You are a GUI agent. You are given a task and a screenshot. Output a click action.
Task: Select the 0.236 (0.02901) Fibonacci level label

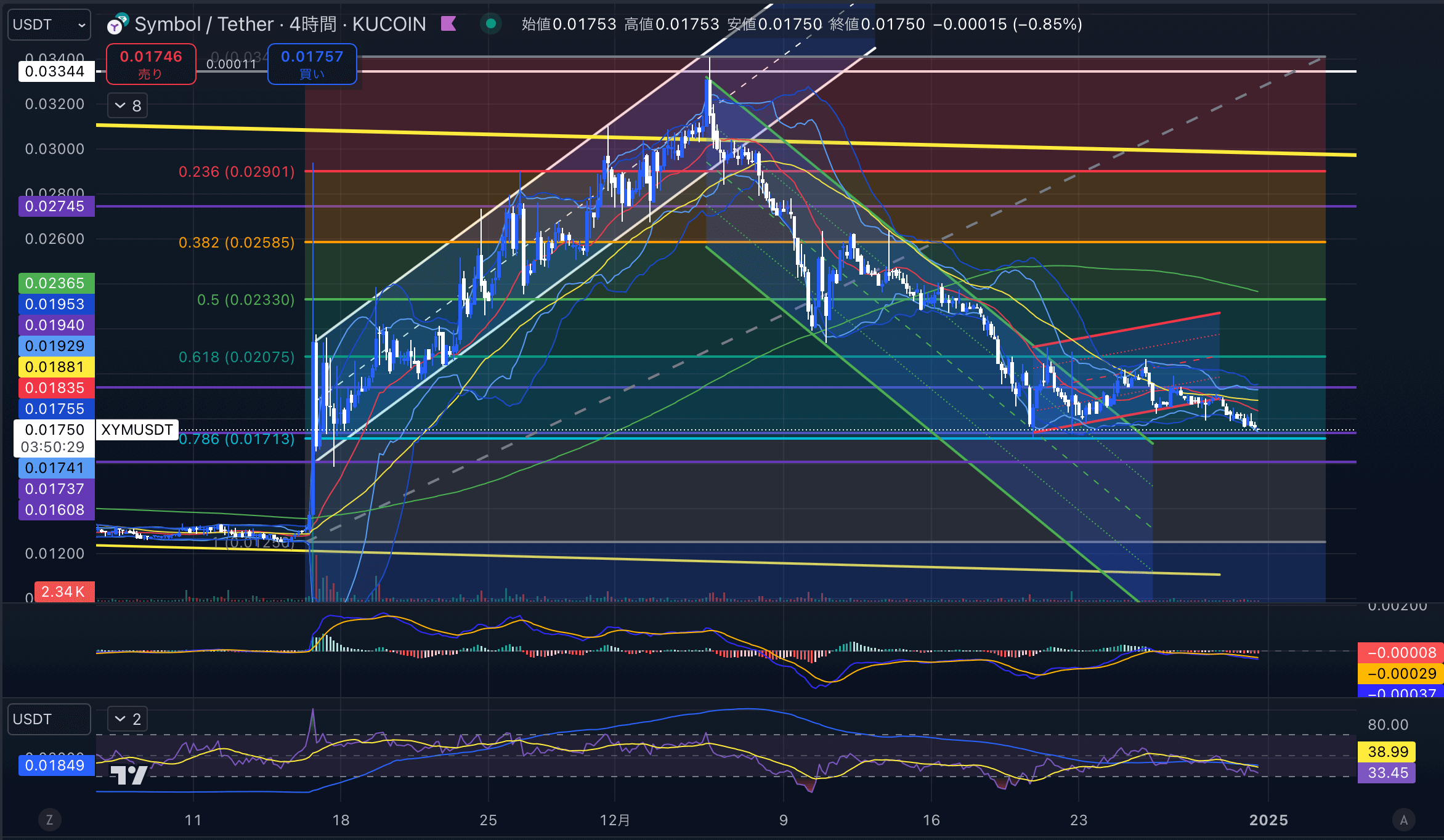[237, 172]
